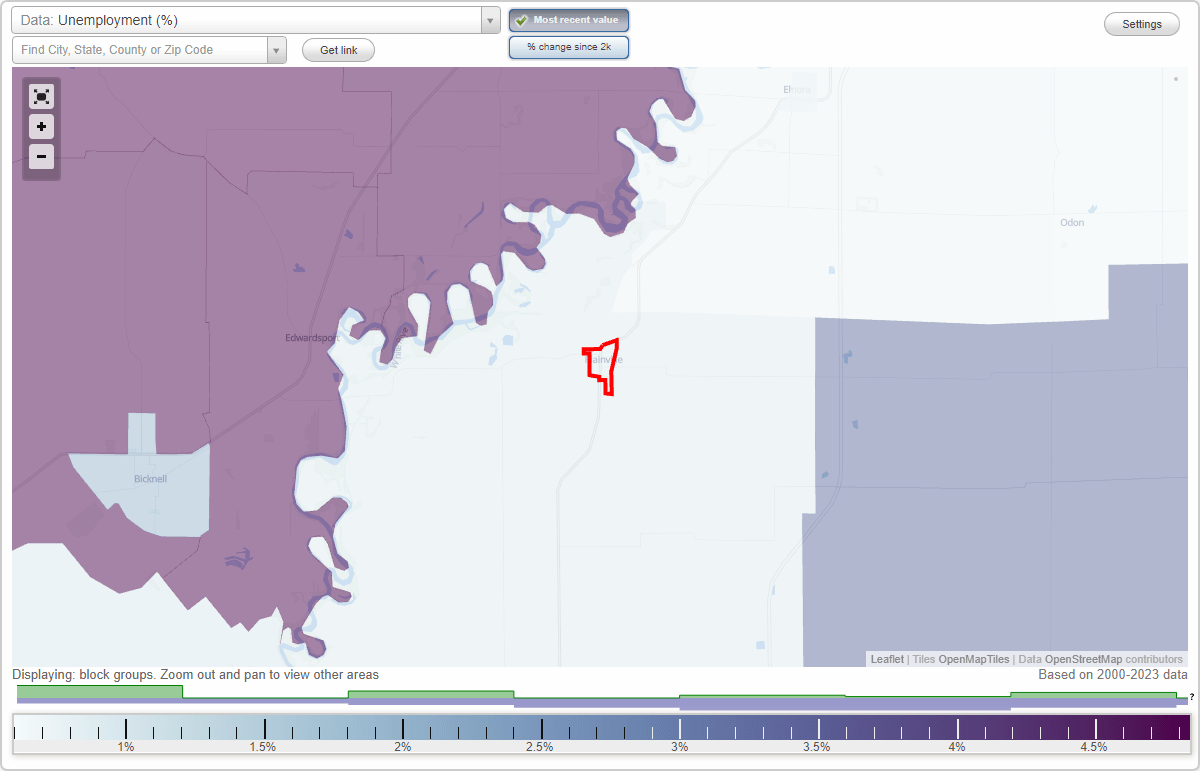The width and height of the screenshot is (1200, 771).
Task: Click the Bicknell label on map
Action: click(150, 479)
